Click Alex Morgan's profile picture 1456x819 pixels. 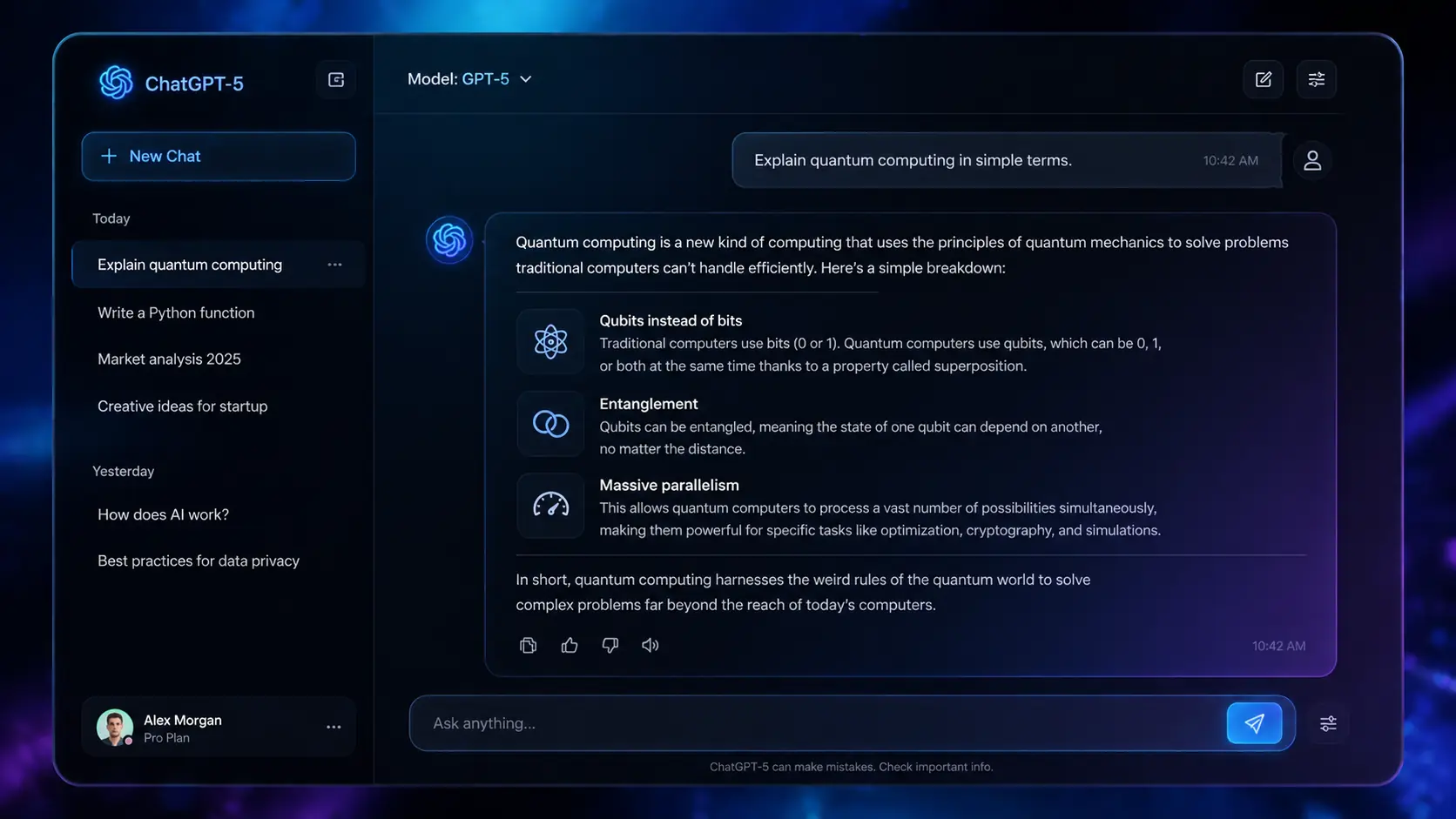pyautogui.click(x=115, y=727)
